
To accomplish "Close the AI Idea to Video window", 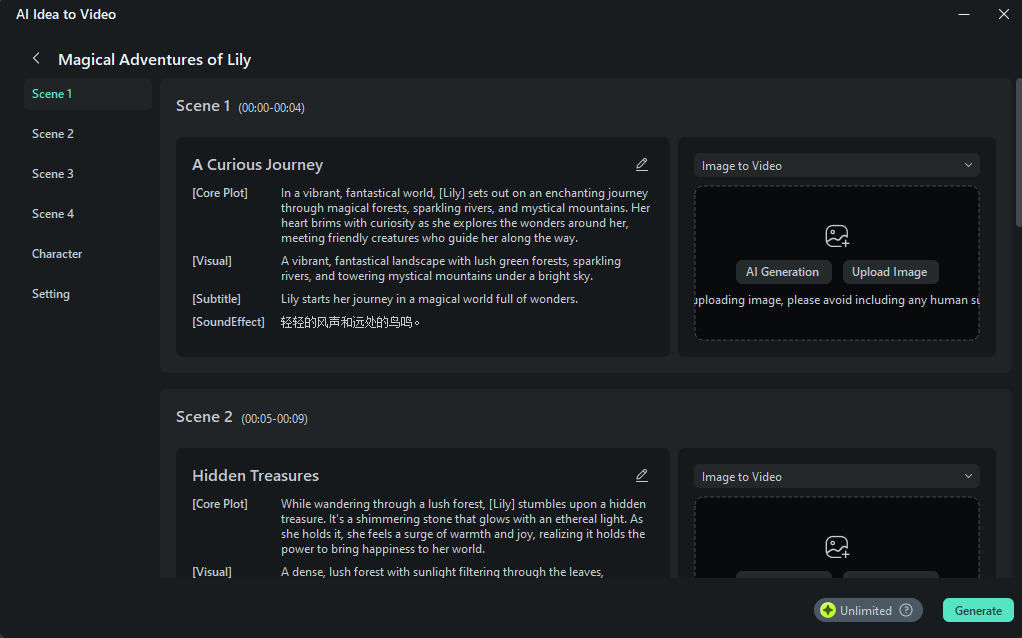I will tap(1004, 14).
